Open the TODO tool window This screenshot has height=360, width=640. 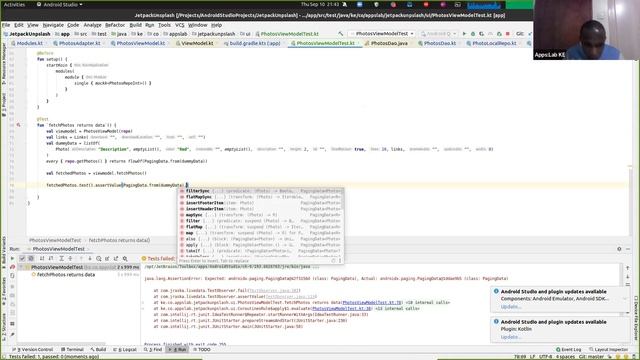click(x=202, y=349)
